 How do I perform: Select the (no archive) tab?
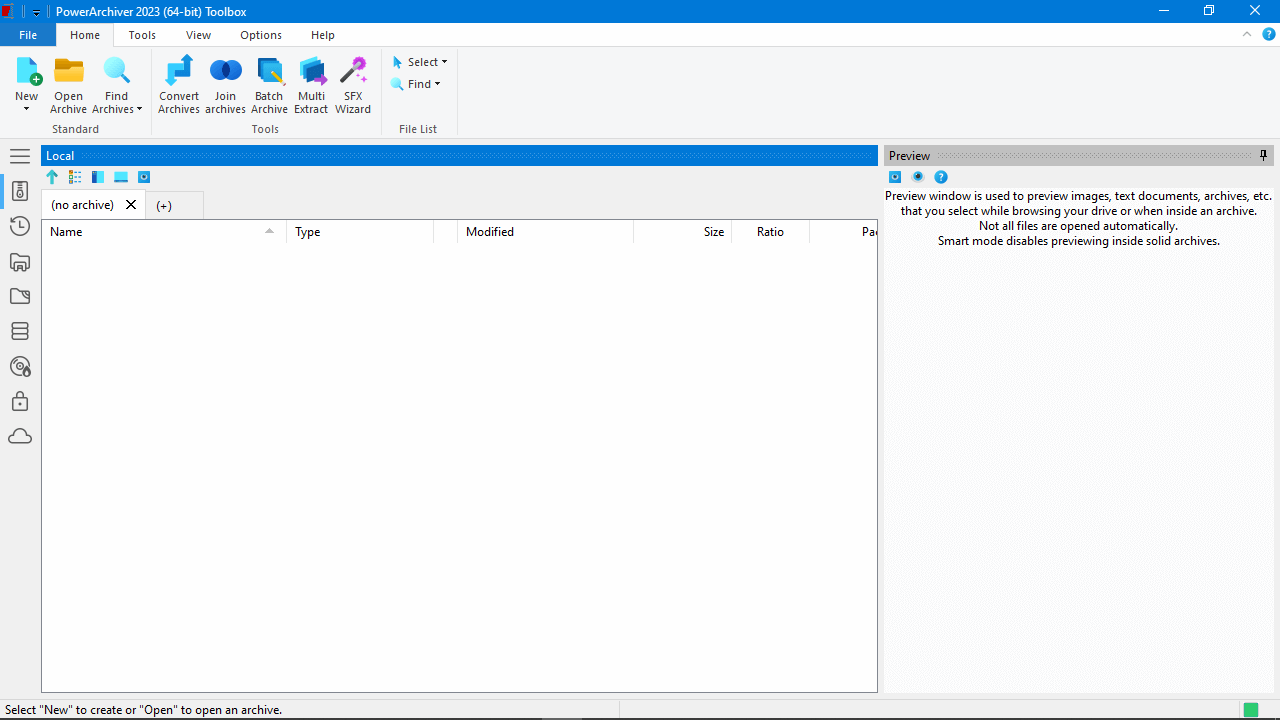click(82, 205)
